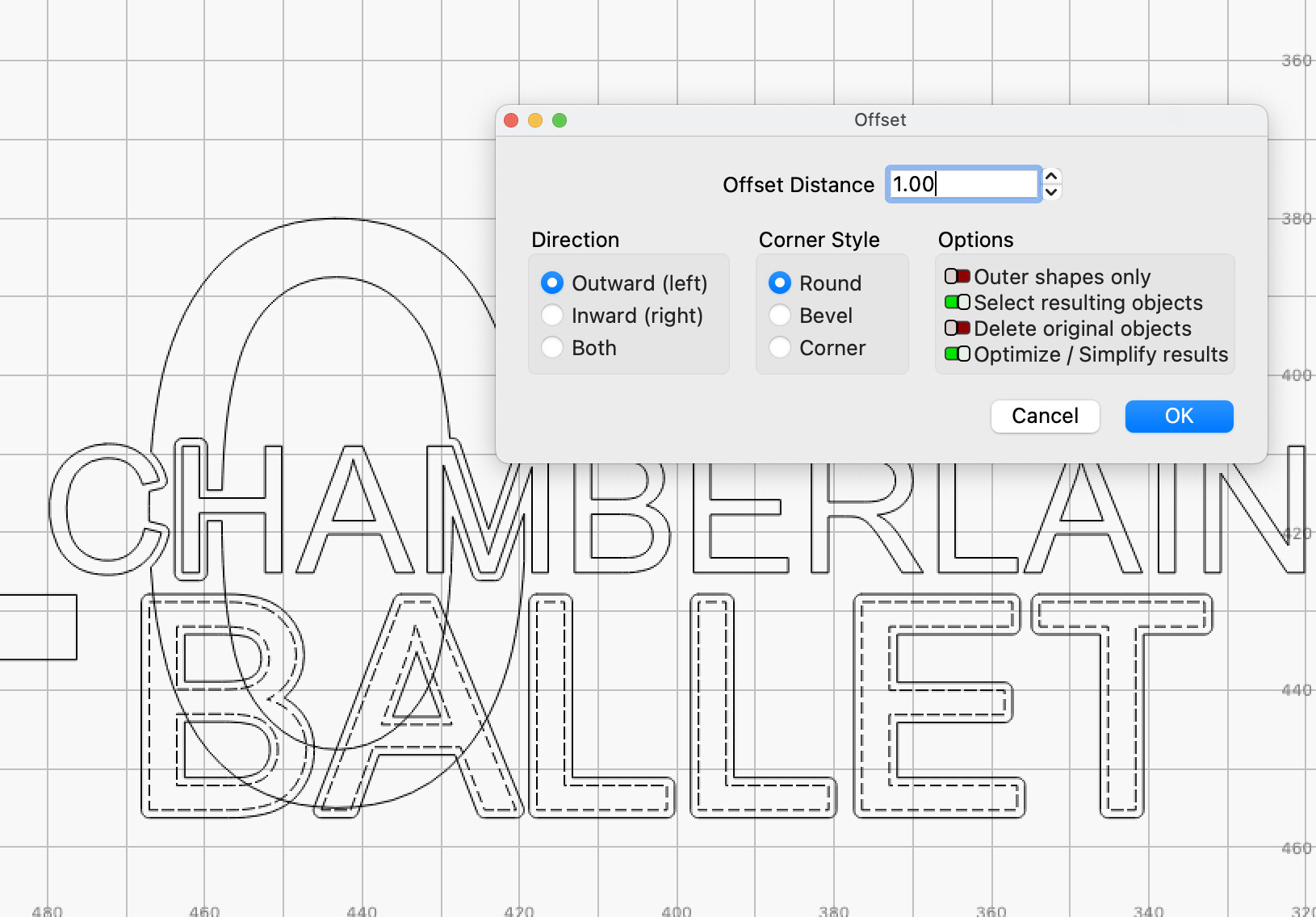Click the Offset dialog title bar text

[880, 120]
